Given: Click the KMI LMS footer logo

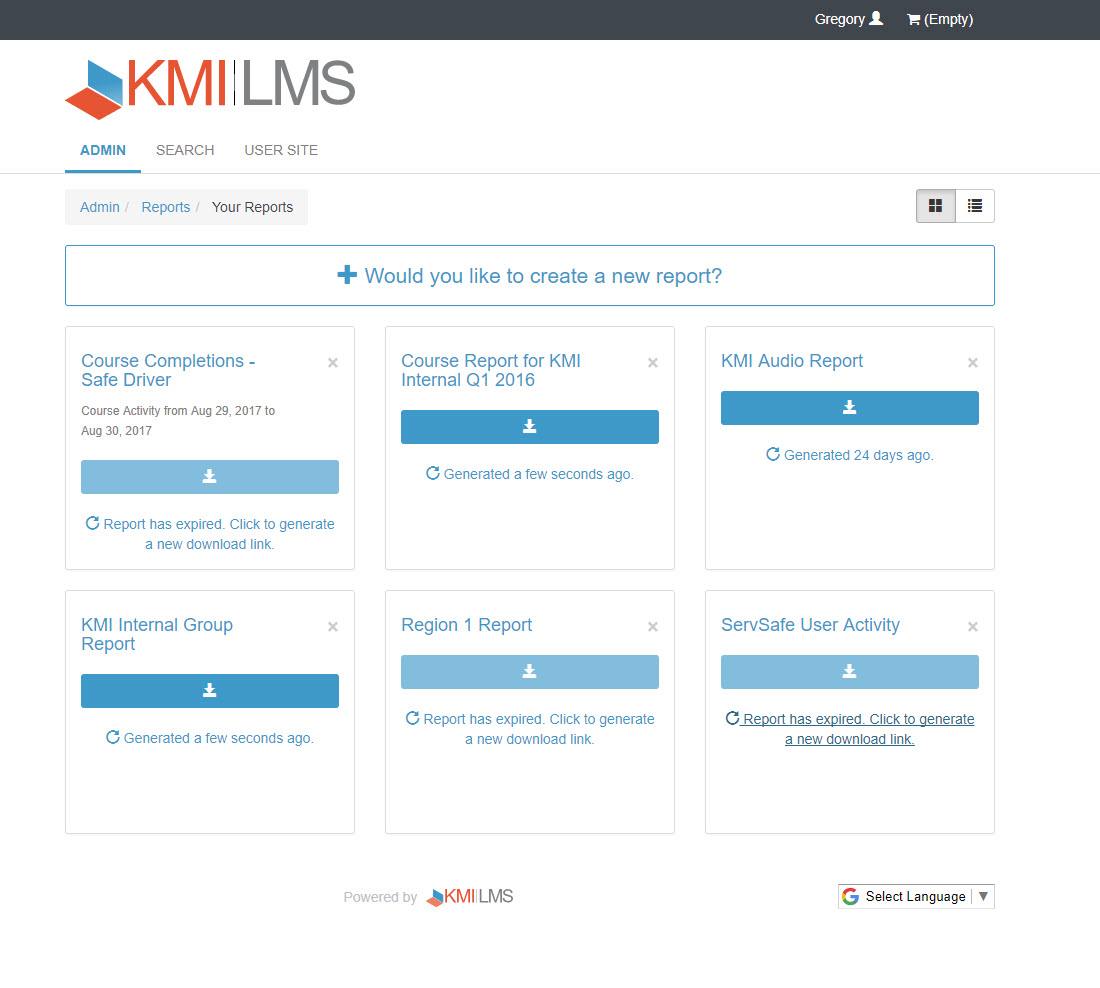Looking at the screenshot, I should [x=469, y=897].
